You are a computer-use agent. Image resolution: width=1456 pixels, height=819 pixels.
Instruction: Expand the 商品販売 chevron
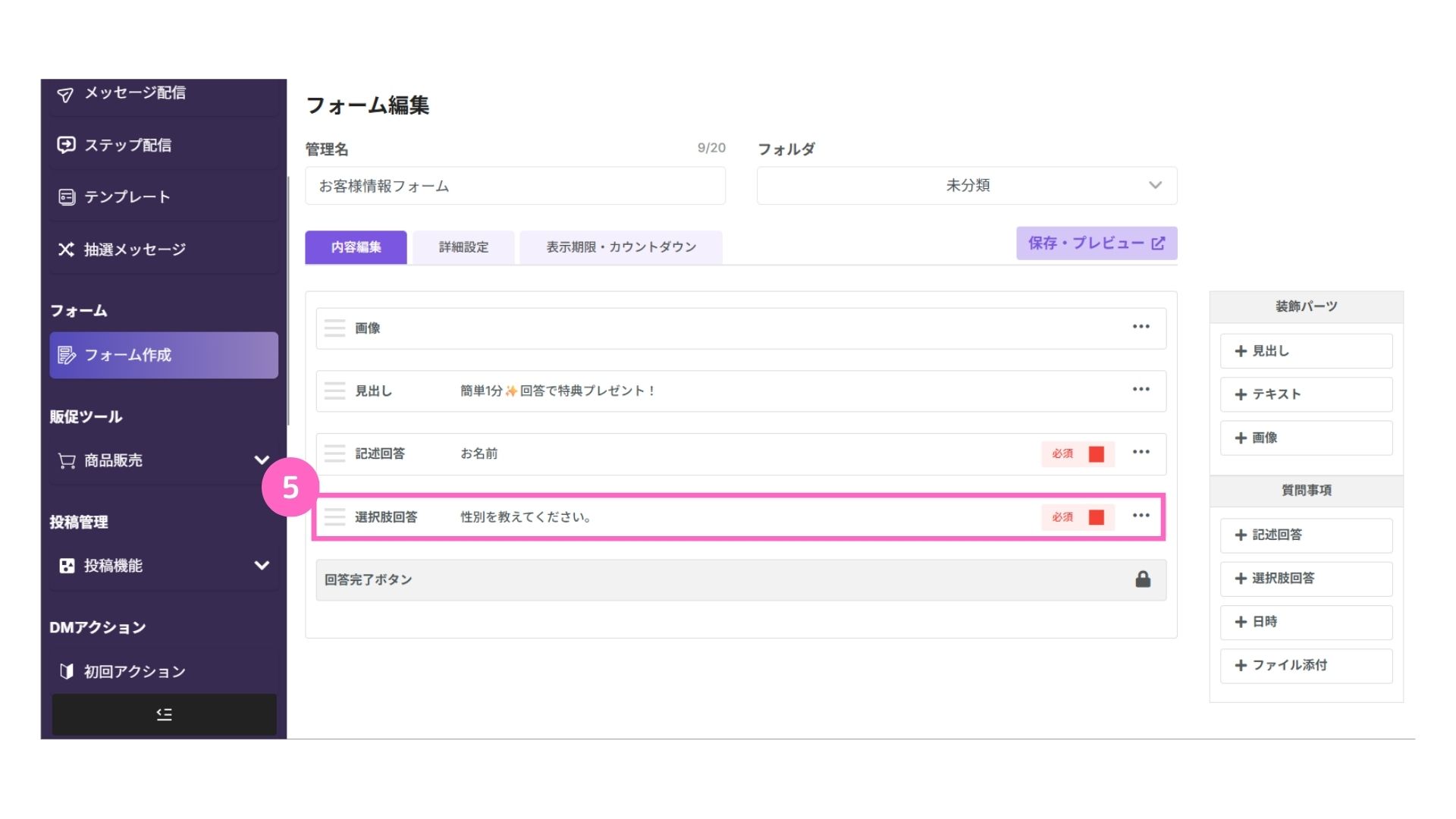point(262,460)
